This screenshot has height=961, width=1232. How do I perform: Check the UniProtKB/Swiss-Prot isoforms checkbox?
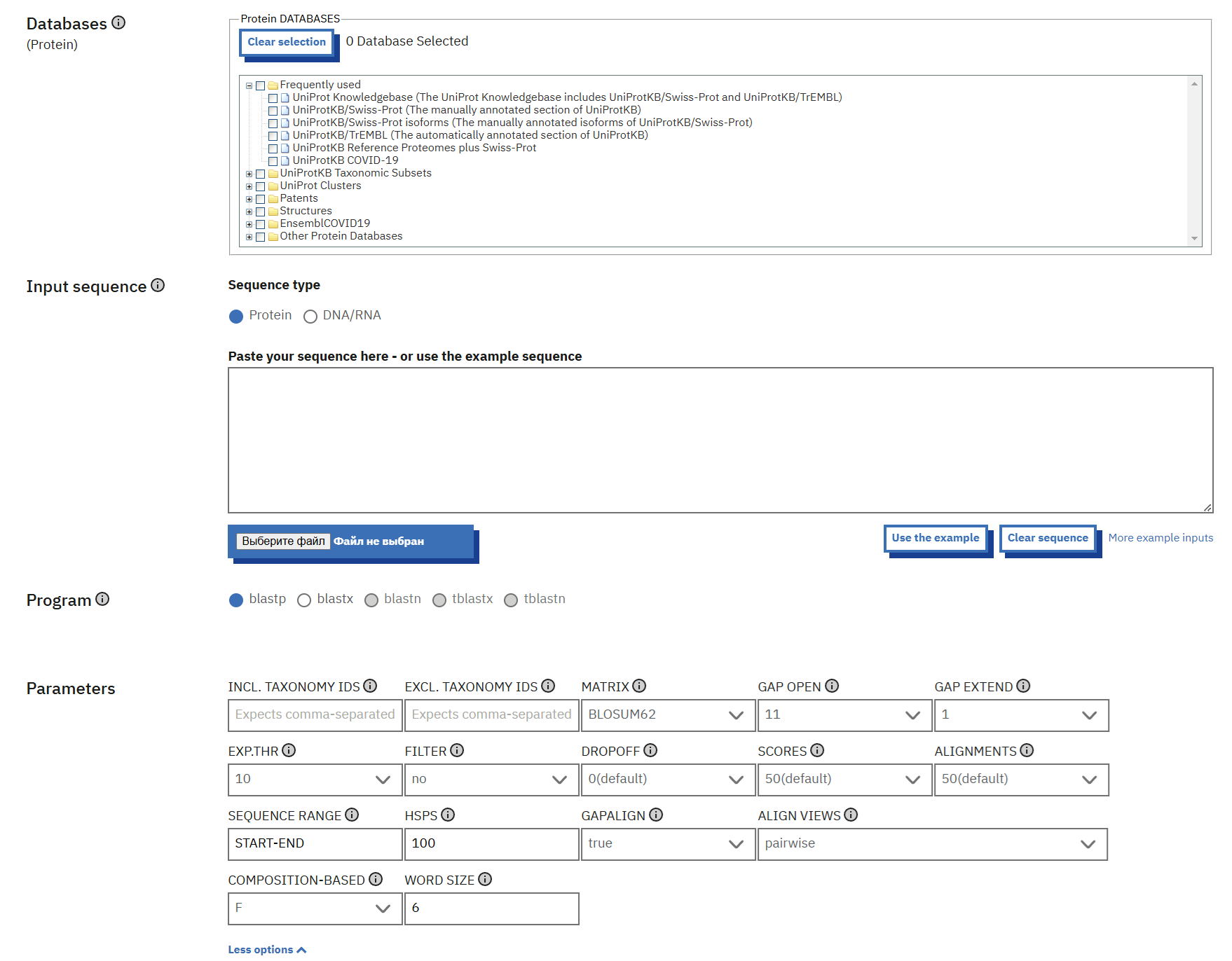[273, 123]
